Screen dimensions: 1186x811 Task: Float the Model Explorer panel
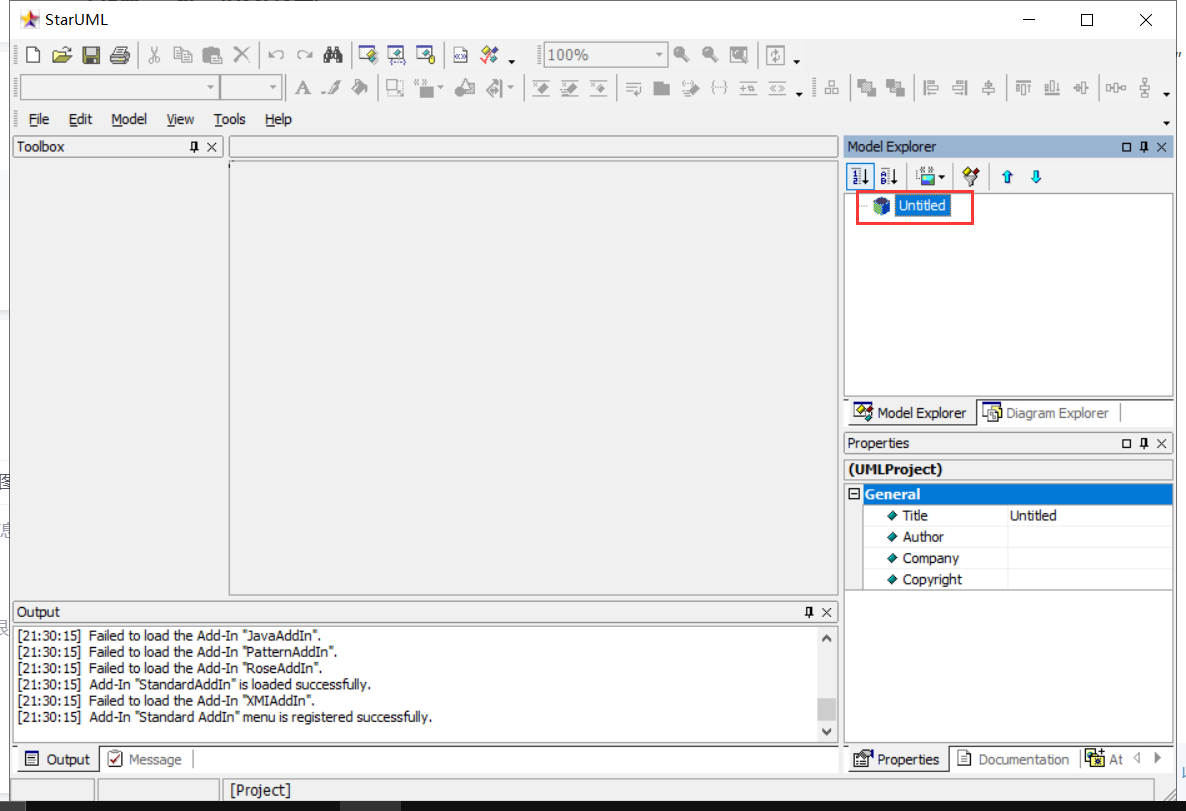(x=1126, y=147)
